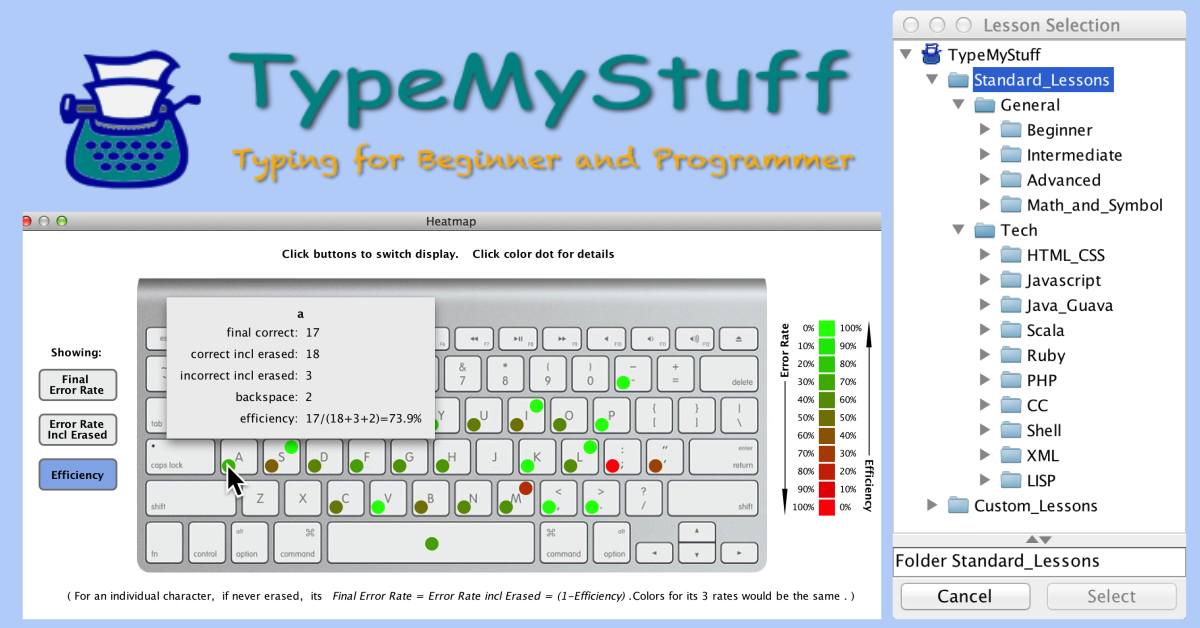Click the Shell folder icon

(1011, 430)
